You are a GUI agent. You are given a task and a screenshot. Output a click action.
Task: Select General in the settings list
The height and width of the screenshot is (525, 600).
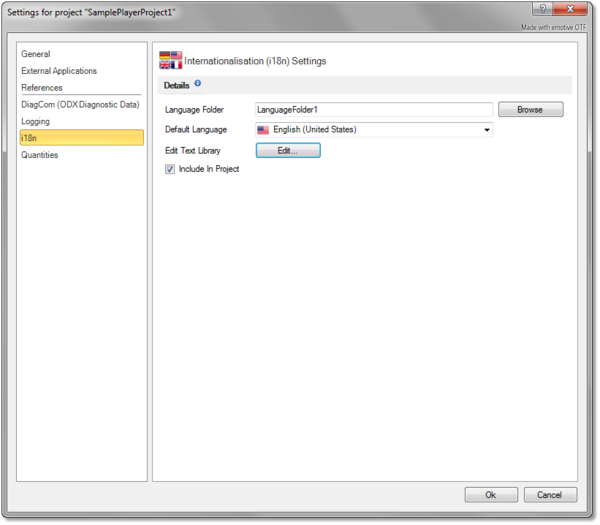pos(36,54)
